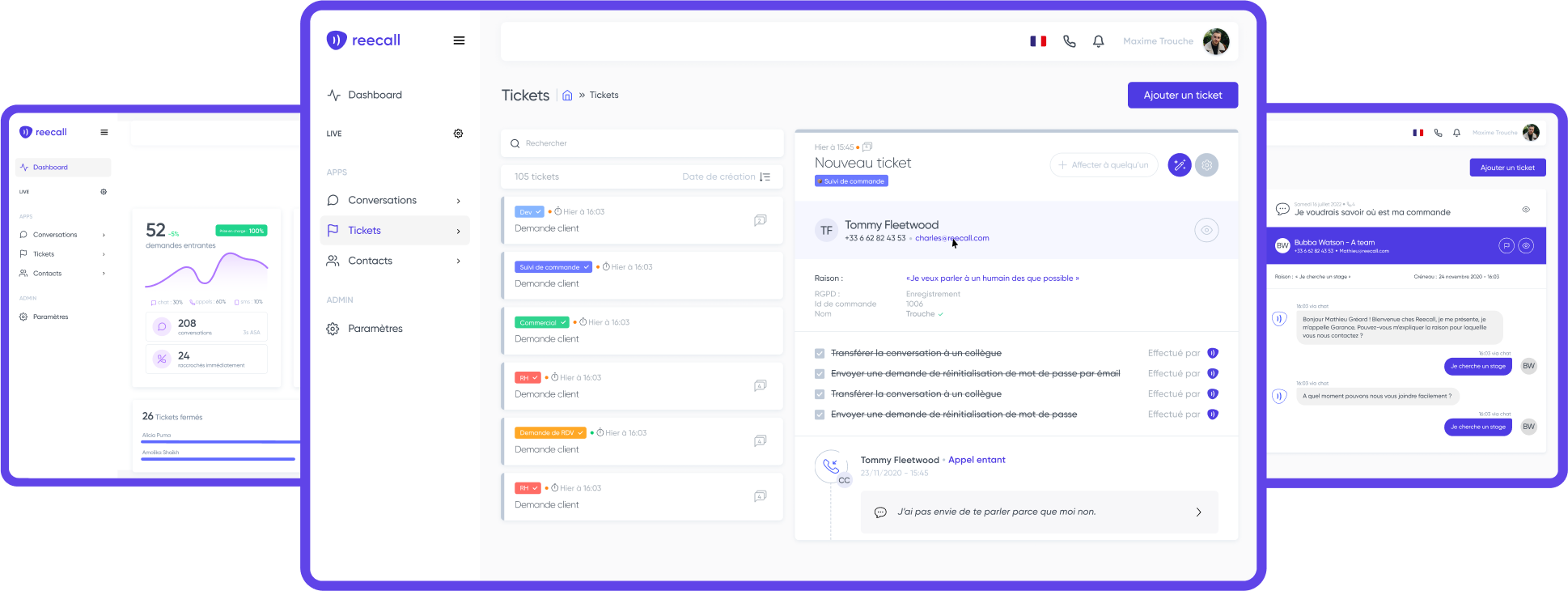Toggle eye visibility for Tommy Fleetwood contact
The height and width of the screenshot is (591, 1568).
coord(1206,230)
